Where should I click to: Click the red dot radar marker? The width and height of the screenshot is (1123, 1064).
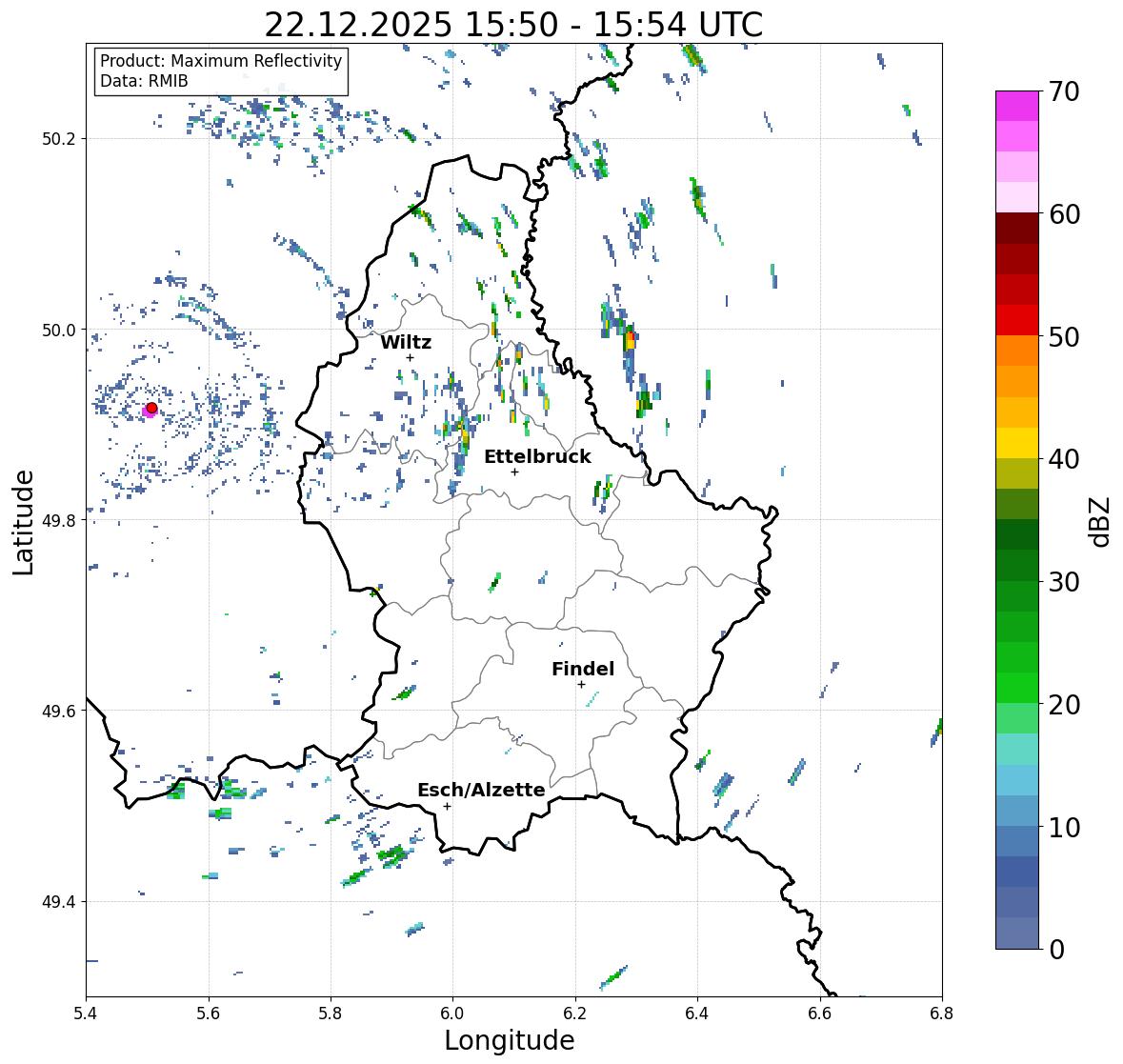[151, 408]
